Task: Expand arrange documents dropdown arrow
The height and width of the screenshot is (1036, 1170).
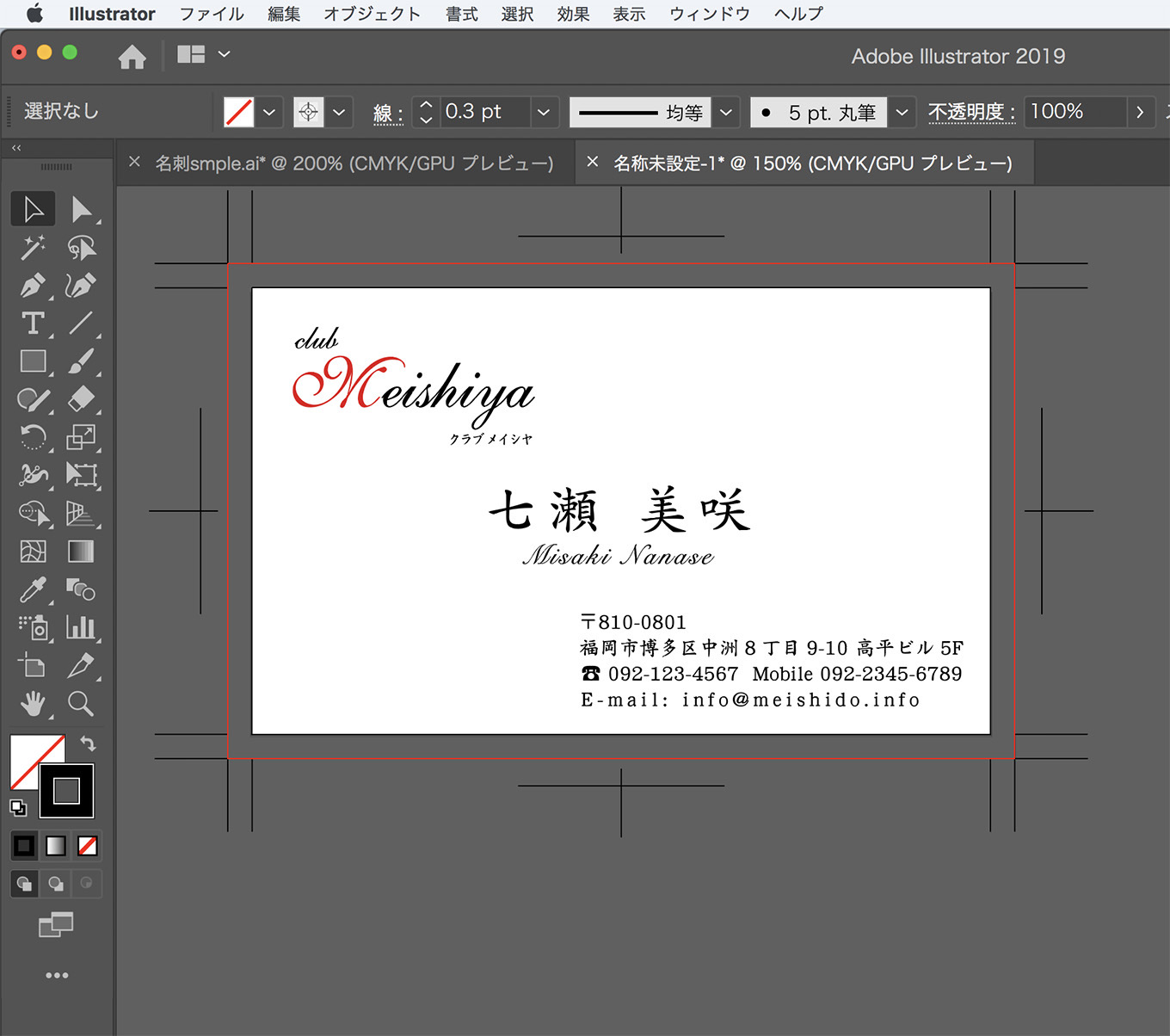Action: [x=225, y=54]
